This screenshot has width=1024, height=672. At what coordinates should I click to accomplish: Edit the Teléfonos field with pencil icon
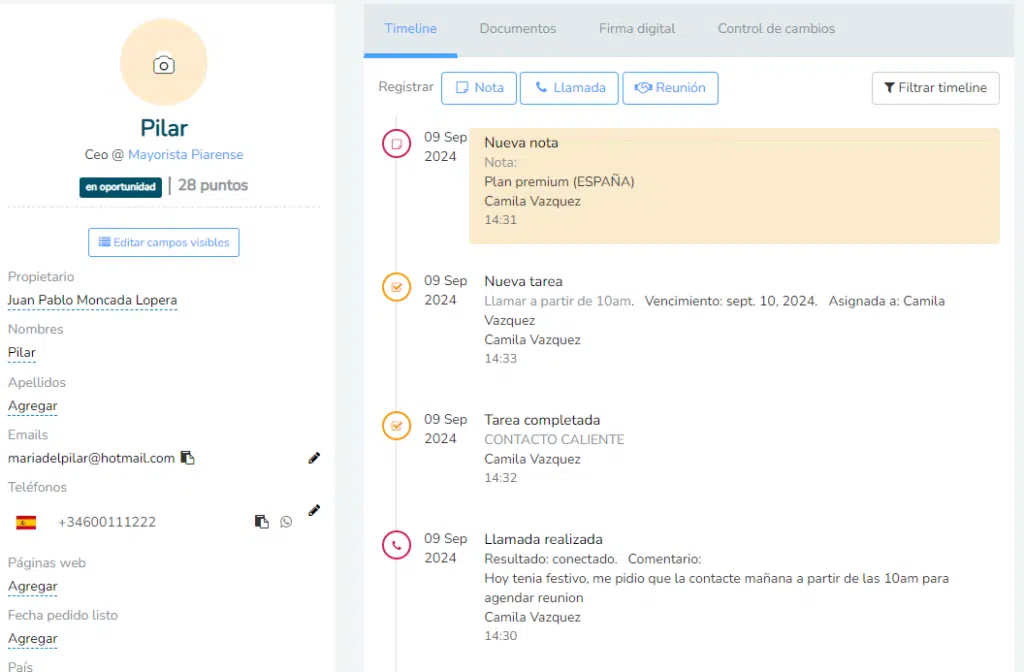[x=314, y=510]
